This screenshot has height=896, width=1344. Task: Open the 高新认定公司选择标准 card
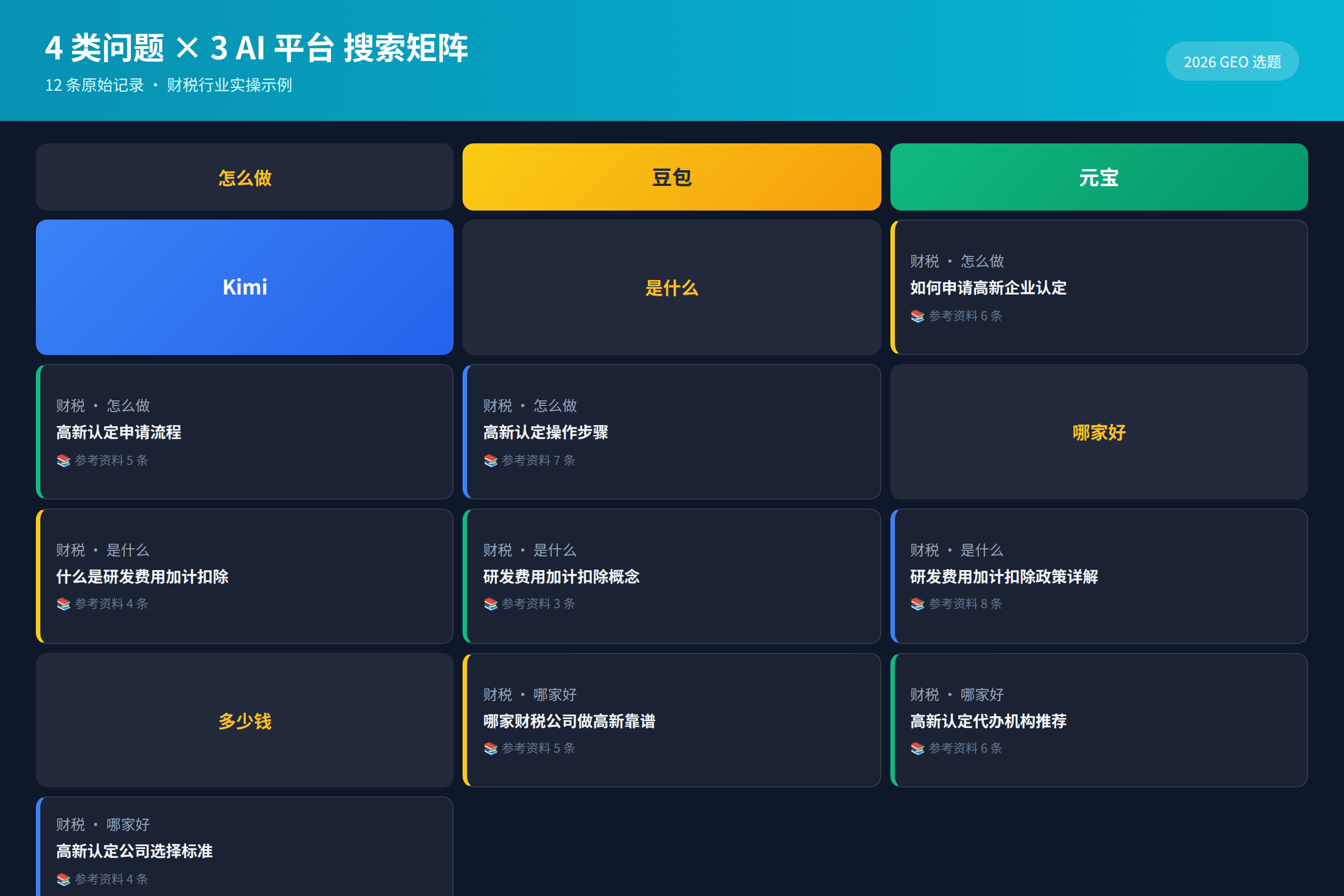click(x=245, y=847)
